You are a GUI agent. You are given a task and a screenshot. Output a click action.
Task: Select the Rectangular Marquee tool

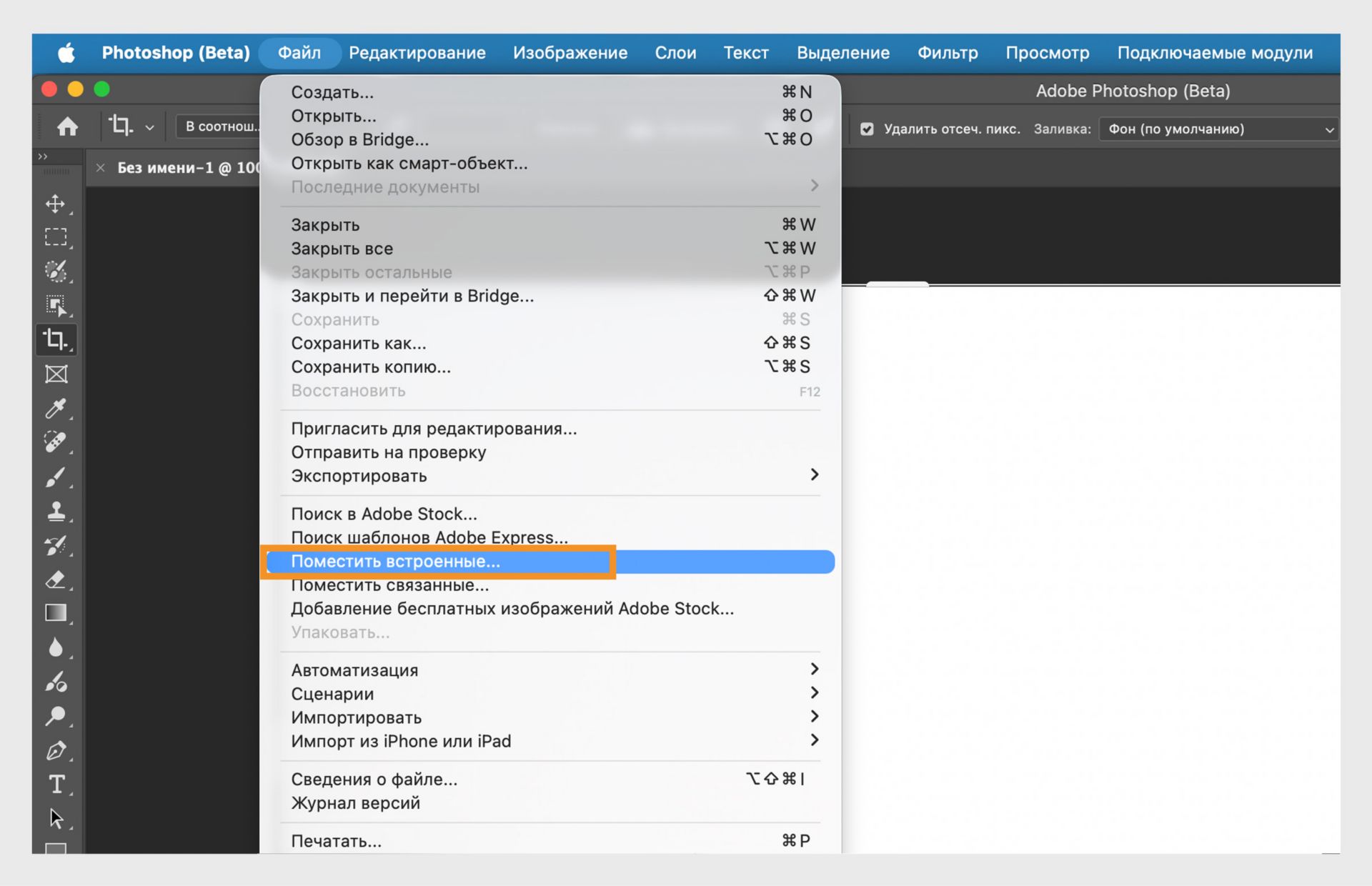[x=57, y=237]
